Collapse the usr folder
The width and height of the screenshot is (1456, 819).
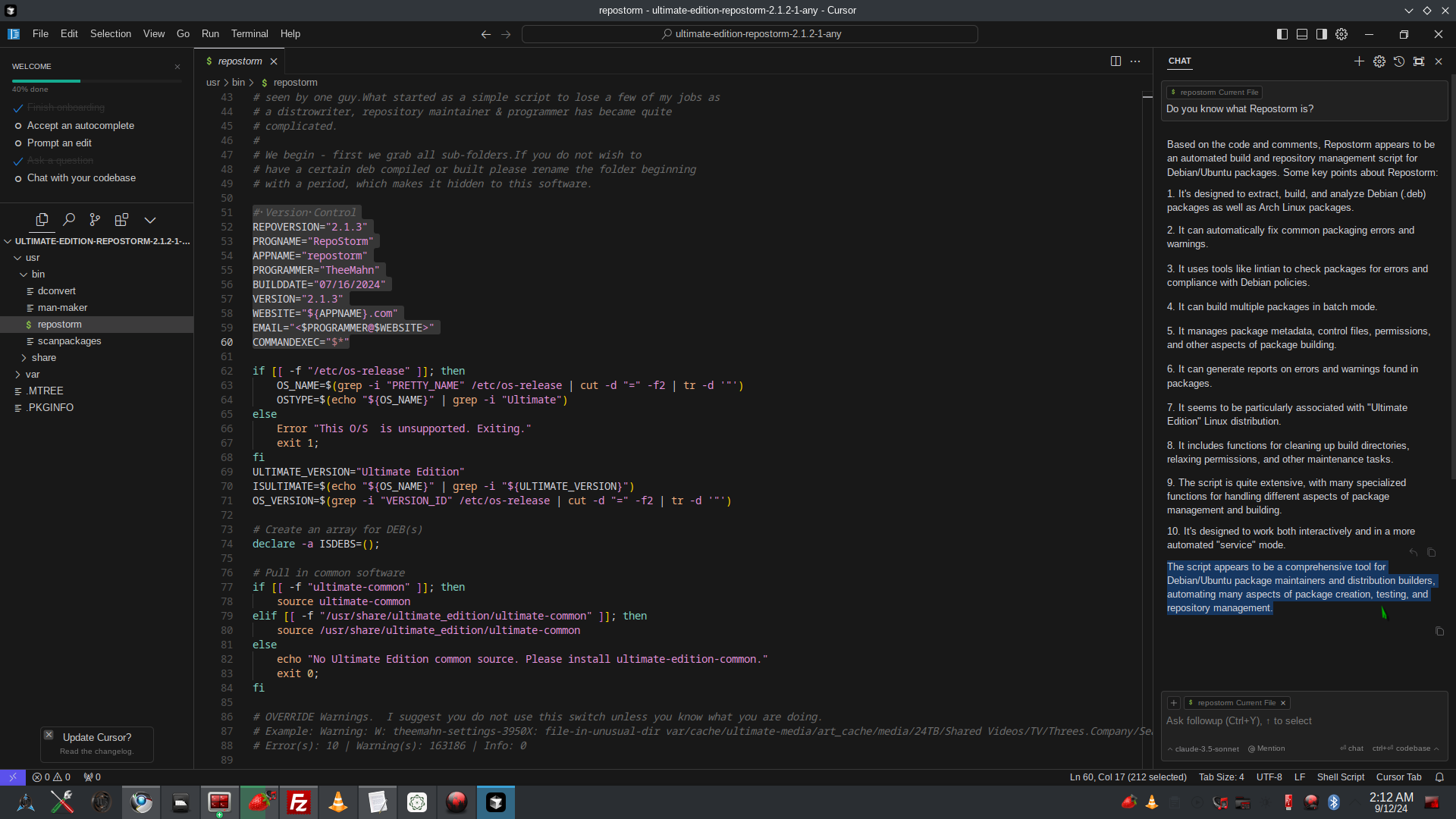(97, 258)
